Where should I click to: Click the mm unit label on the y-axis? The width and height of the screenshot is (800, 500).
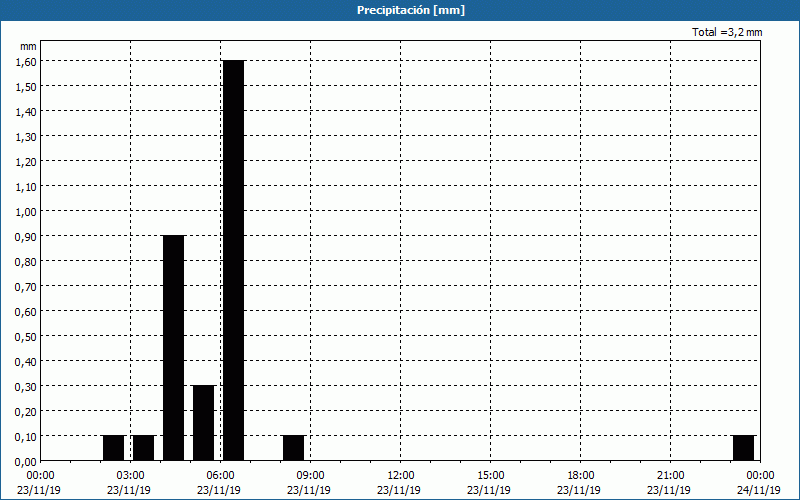tap(28, 46)
